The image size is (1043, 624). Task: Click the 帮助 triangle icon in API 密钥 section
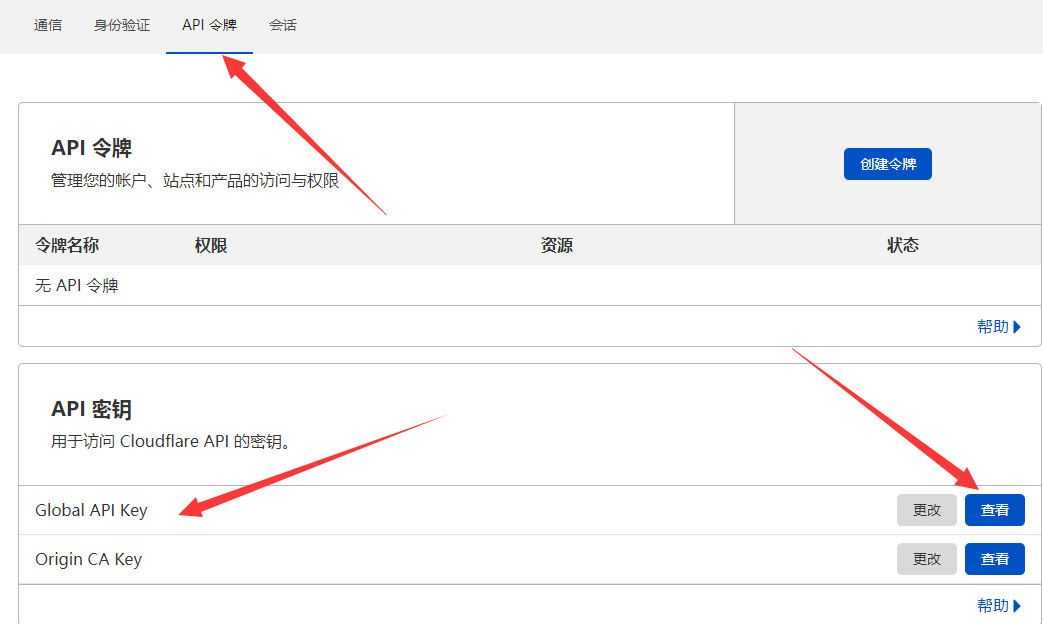(1016, 605)
